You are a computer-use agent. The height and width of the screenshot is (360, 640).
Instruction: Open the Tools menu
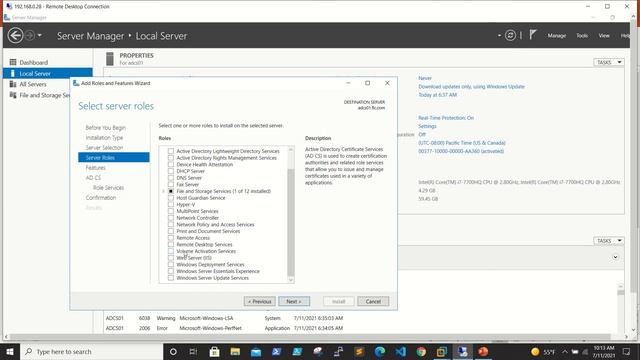582,36
